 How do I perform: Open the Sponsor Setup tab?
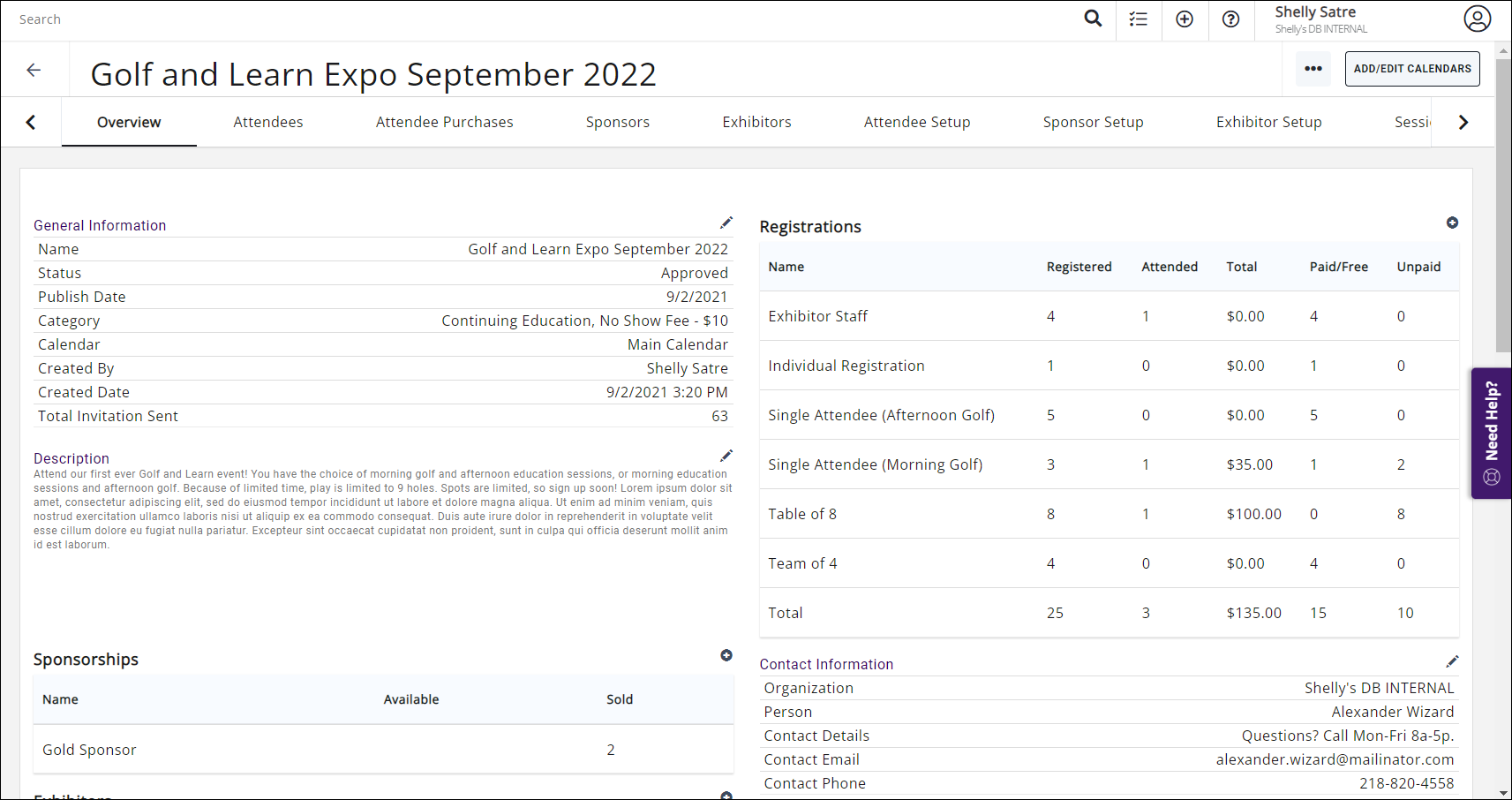(x=1093, y=122)
